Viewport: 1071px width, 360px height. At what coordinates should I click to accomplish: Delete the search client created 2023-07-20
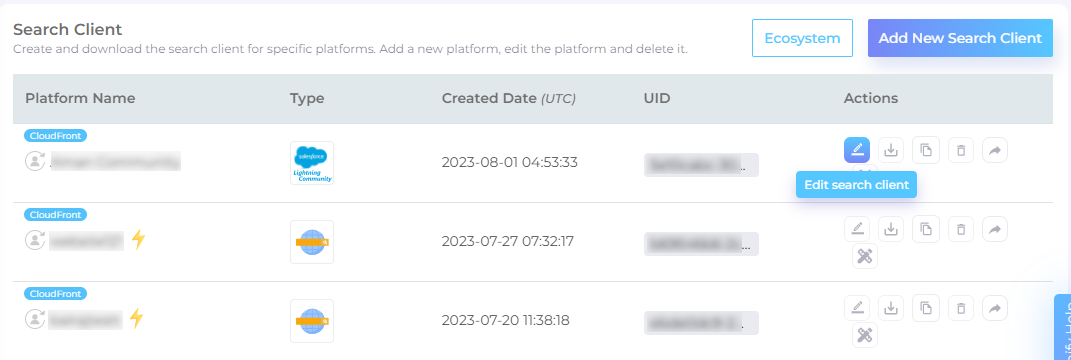point(961,308)
